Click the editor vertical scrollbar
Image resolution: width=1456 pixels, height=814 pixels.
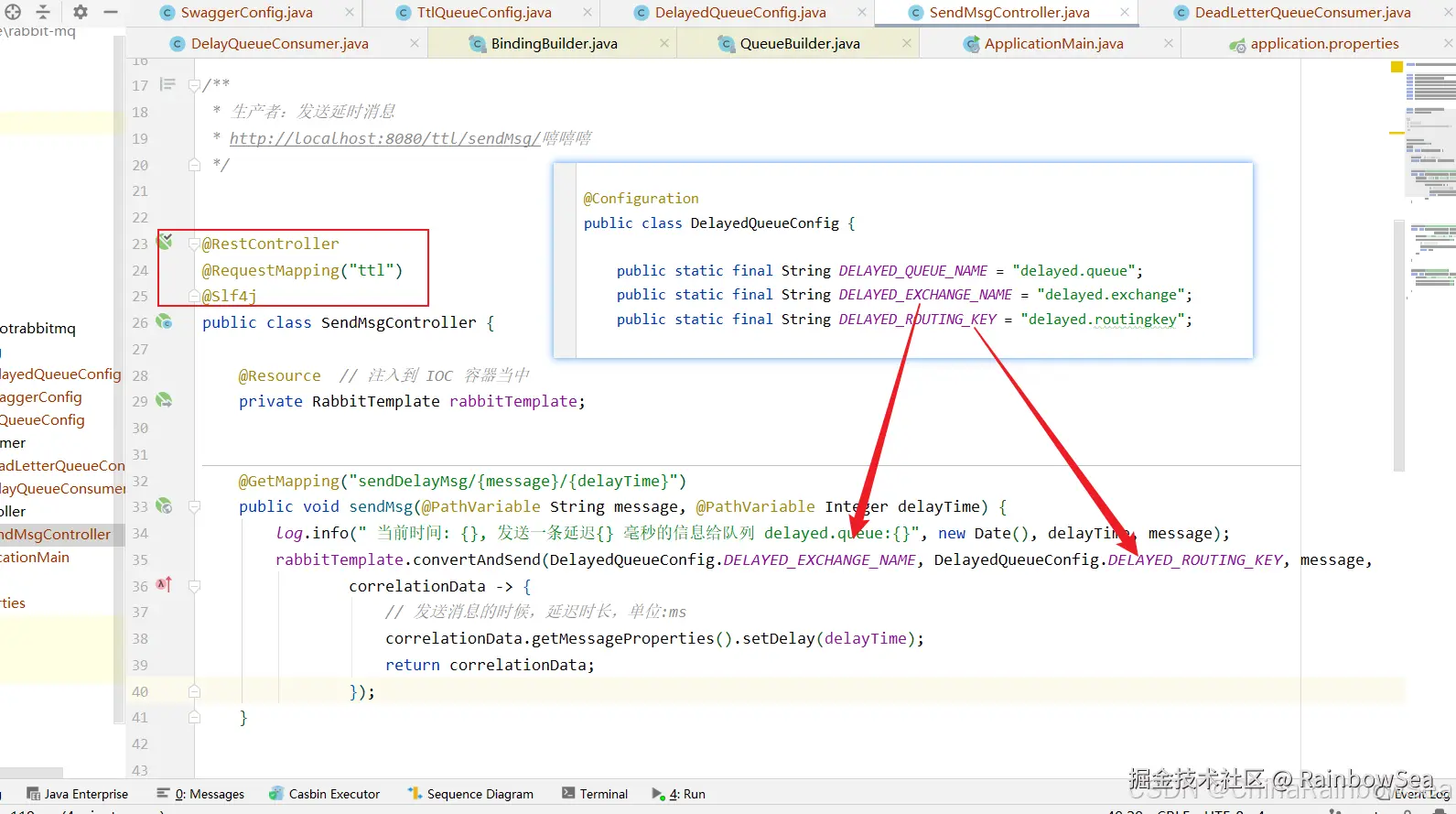tap(1398, 345)
